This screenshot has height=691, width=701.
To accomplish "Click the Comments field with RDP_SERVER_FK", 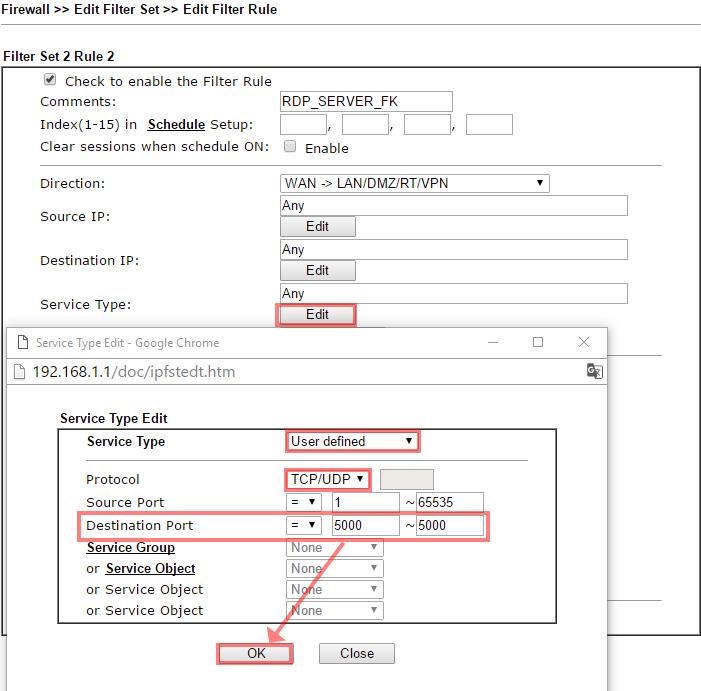I will coord(366,101).
